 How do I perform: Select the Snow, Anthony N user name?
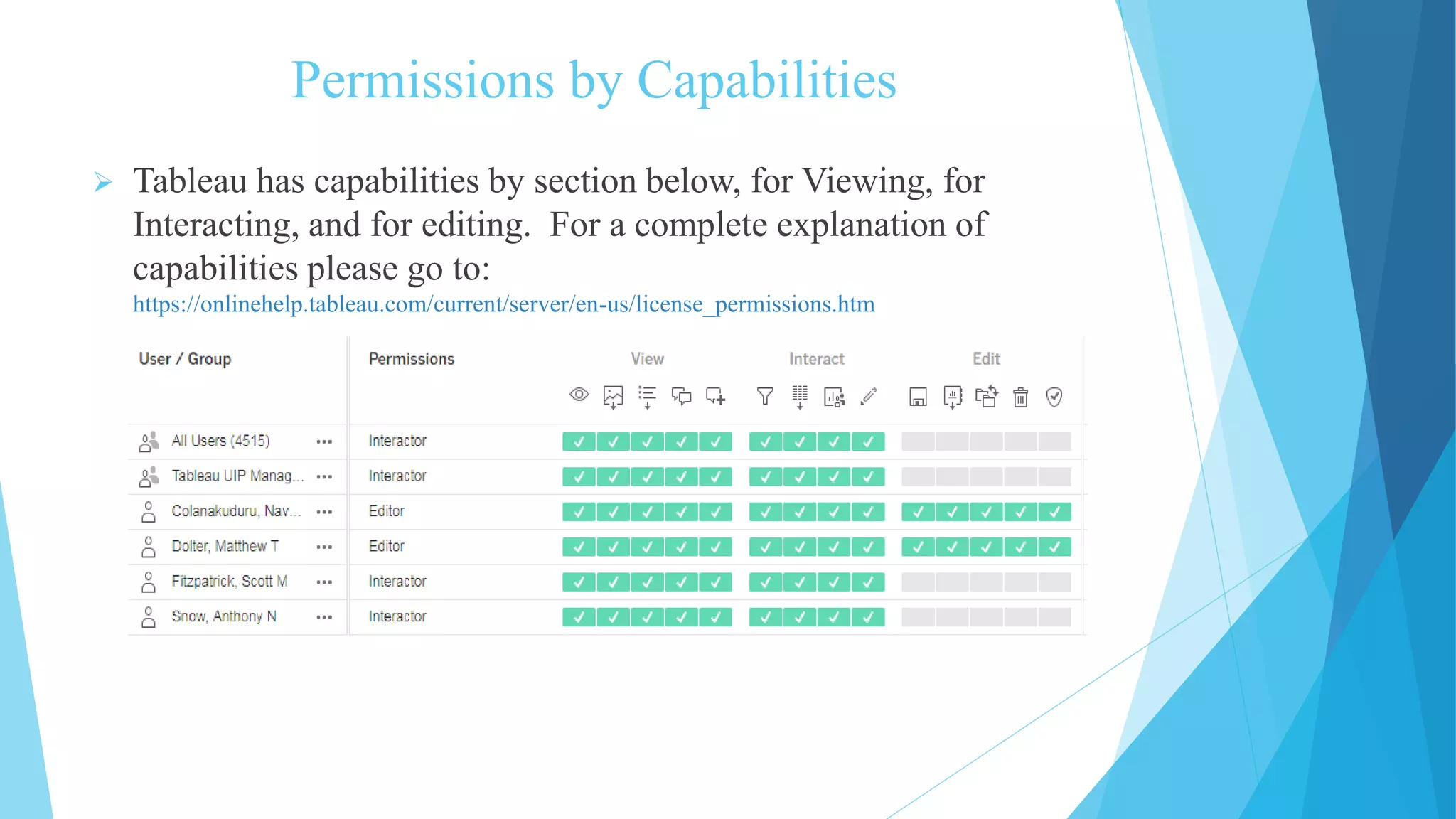point(224,616)
